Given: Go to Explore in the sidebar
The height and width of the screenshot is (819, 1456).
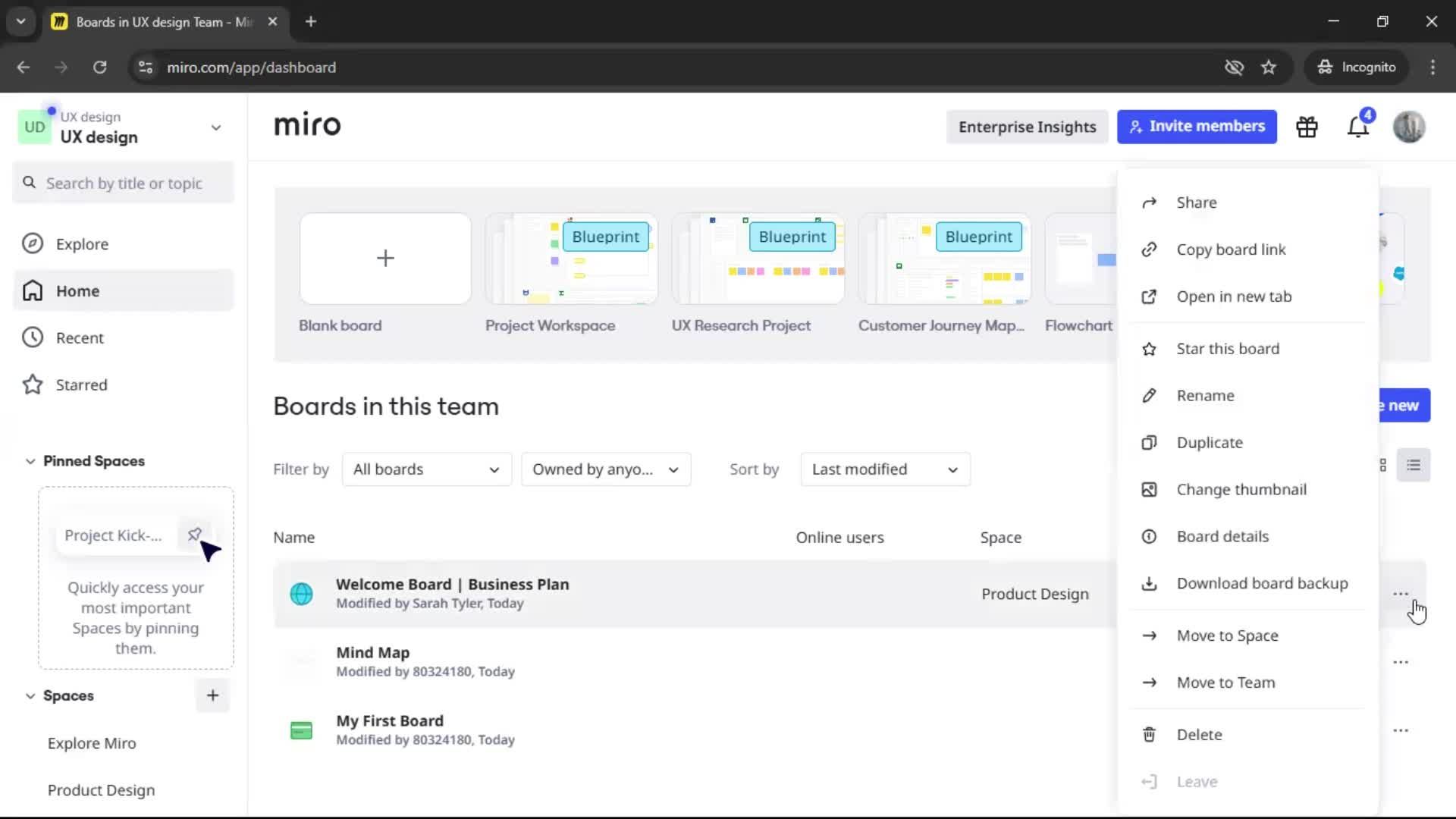Looking at the screenshot, I should click(124, 244).
